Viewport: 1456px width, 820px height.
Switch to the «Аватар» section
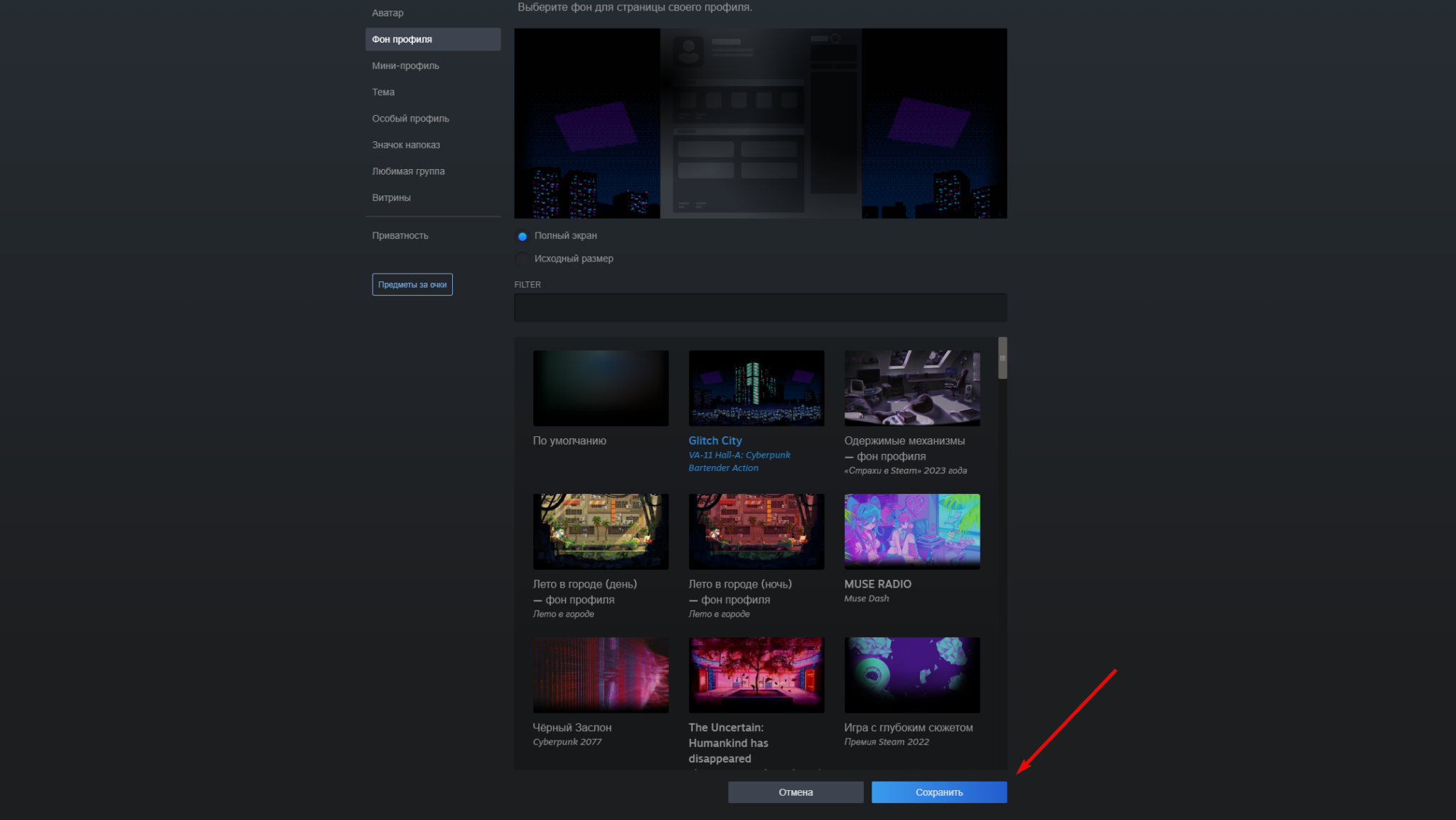(387, 12)
